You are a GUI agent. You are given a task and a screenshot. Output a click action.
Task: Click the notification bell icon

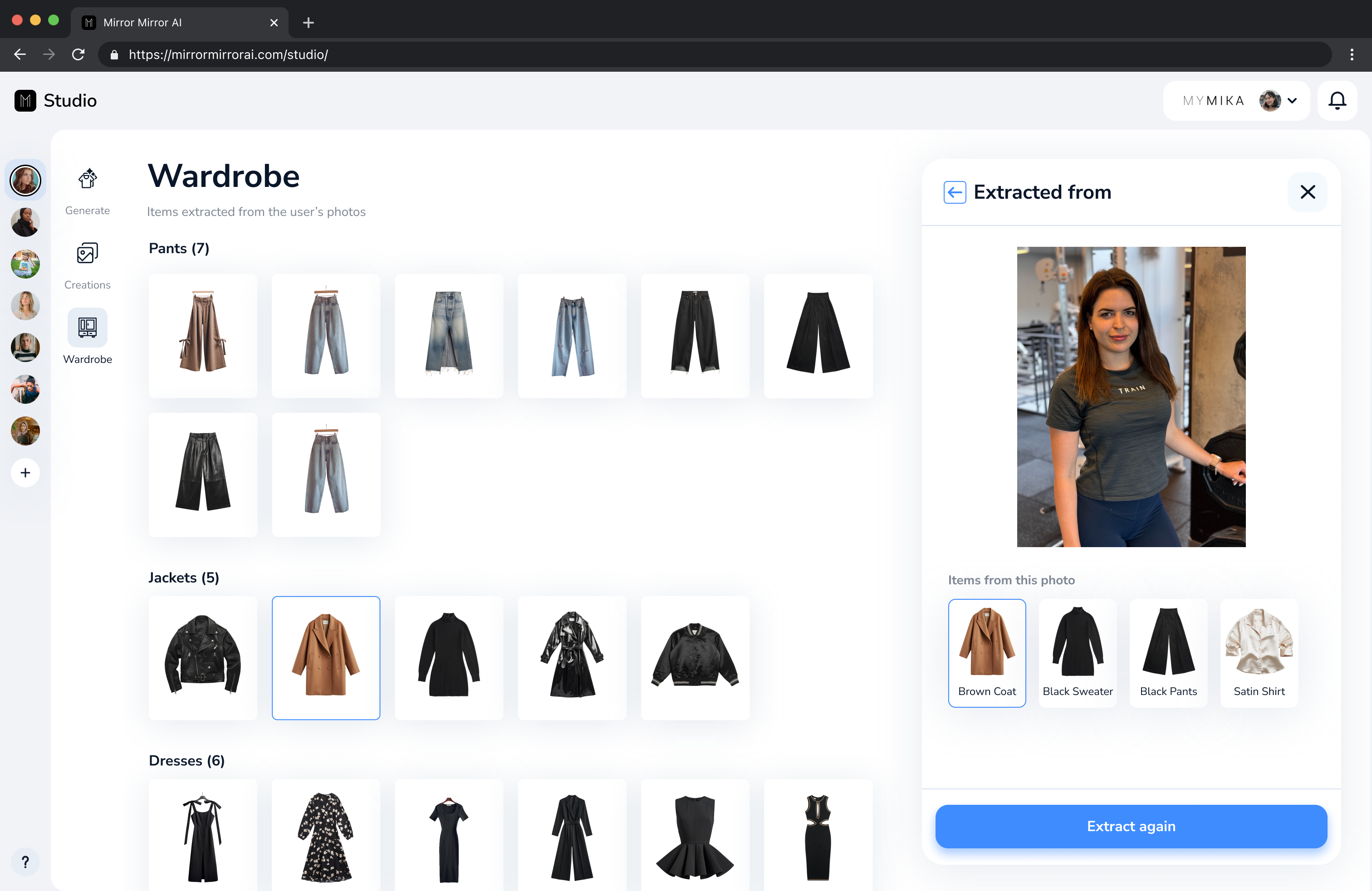pos(1338,100)
